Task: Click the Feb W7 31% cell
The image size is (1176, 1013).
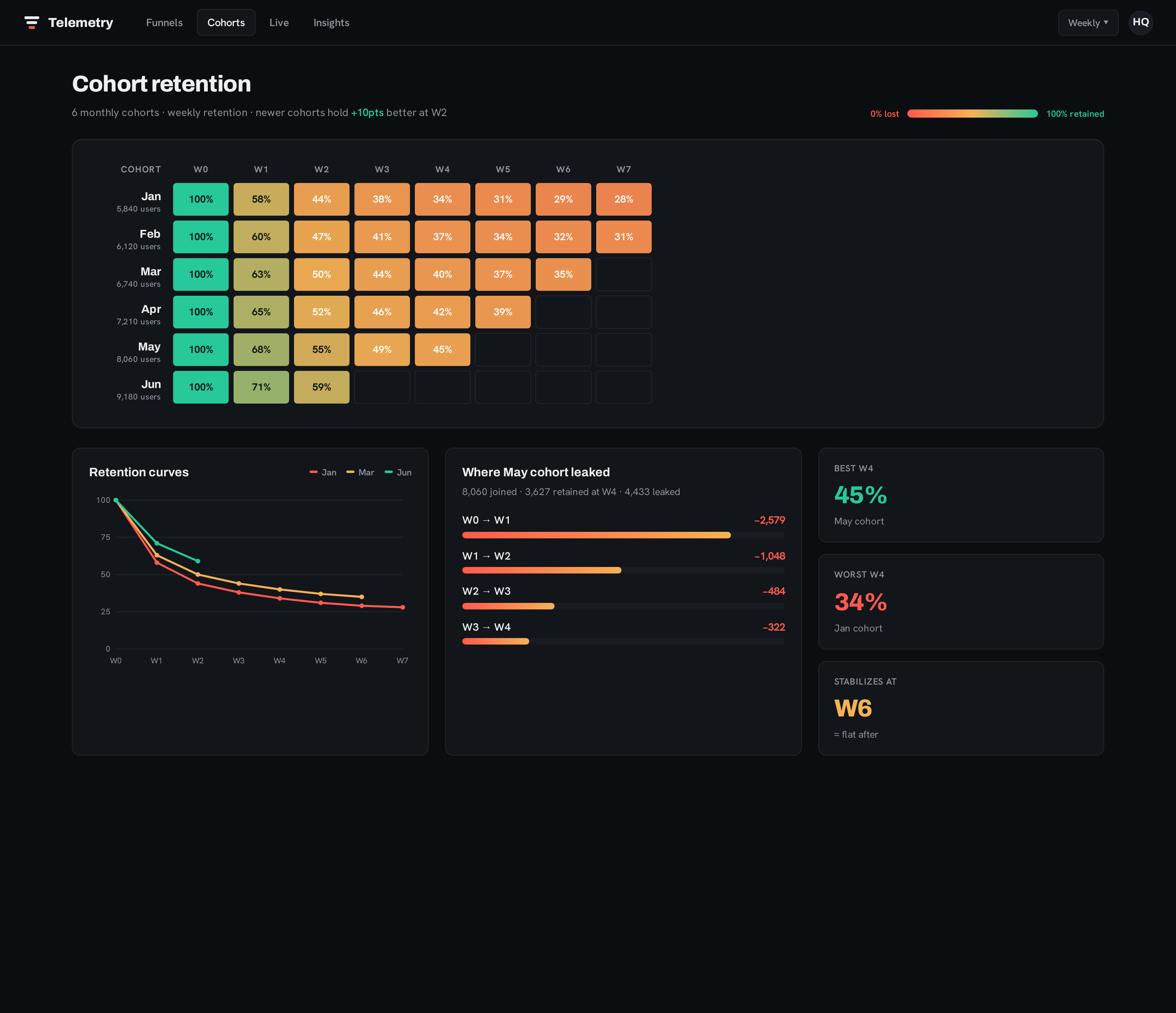Action: click(x=624, y=237)
